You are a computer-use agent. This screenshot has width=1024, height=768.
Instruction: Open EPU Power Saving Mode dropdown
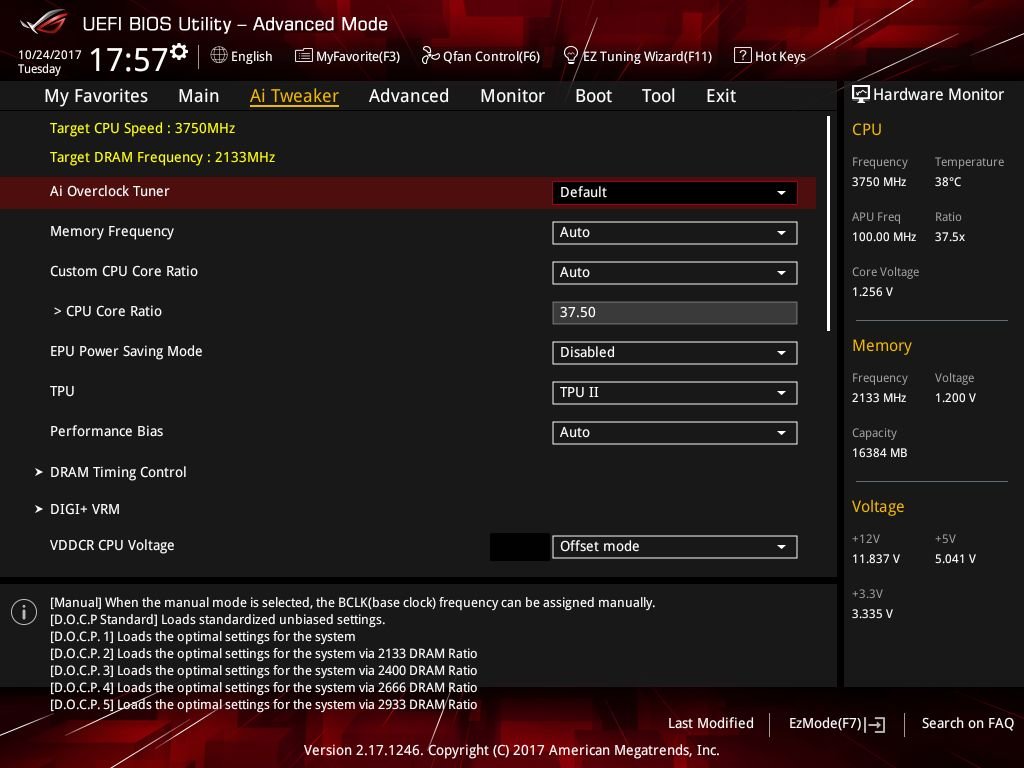point(674,353)
